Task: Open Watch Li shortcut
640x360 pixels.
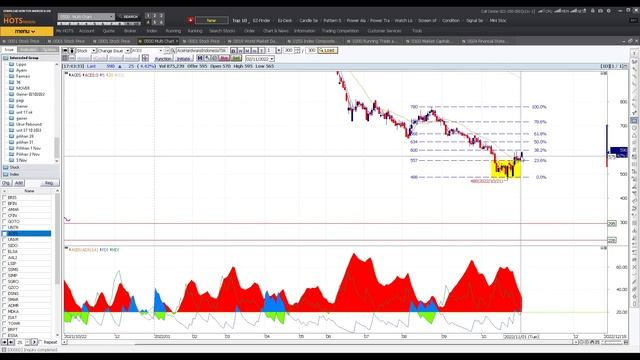Action: point(403,20)
